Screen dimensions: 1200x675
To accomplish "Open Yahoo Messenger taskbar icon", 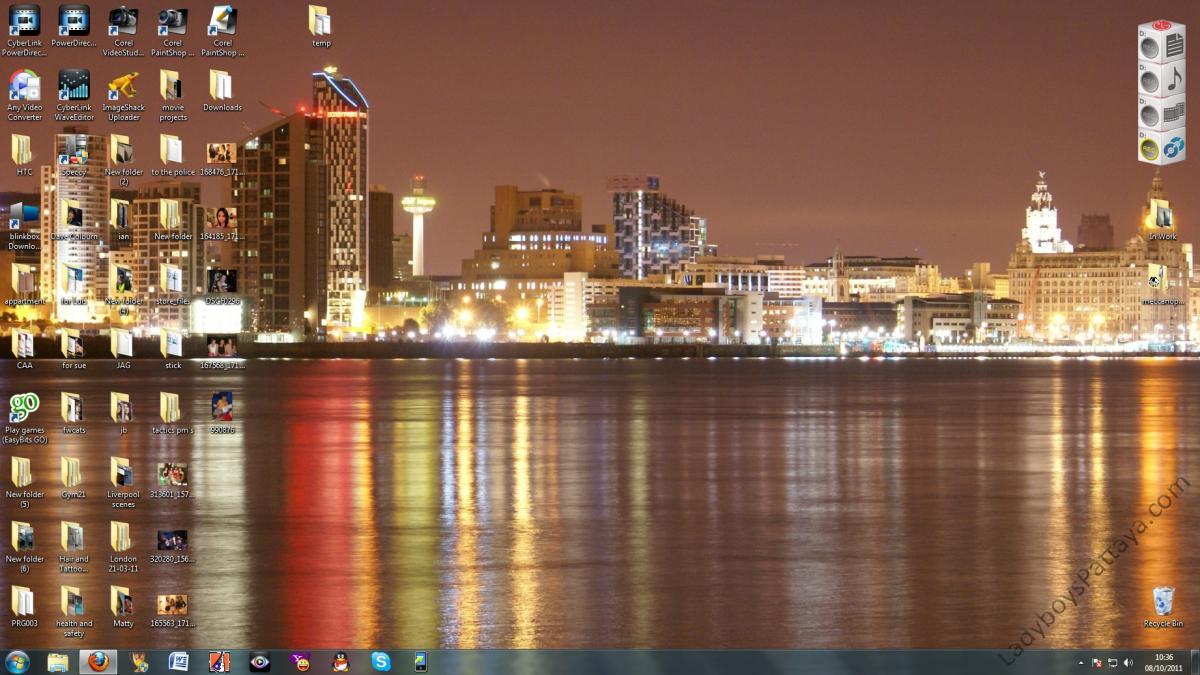I will (x=300, y=662).
